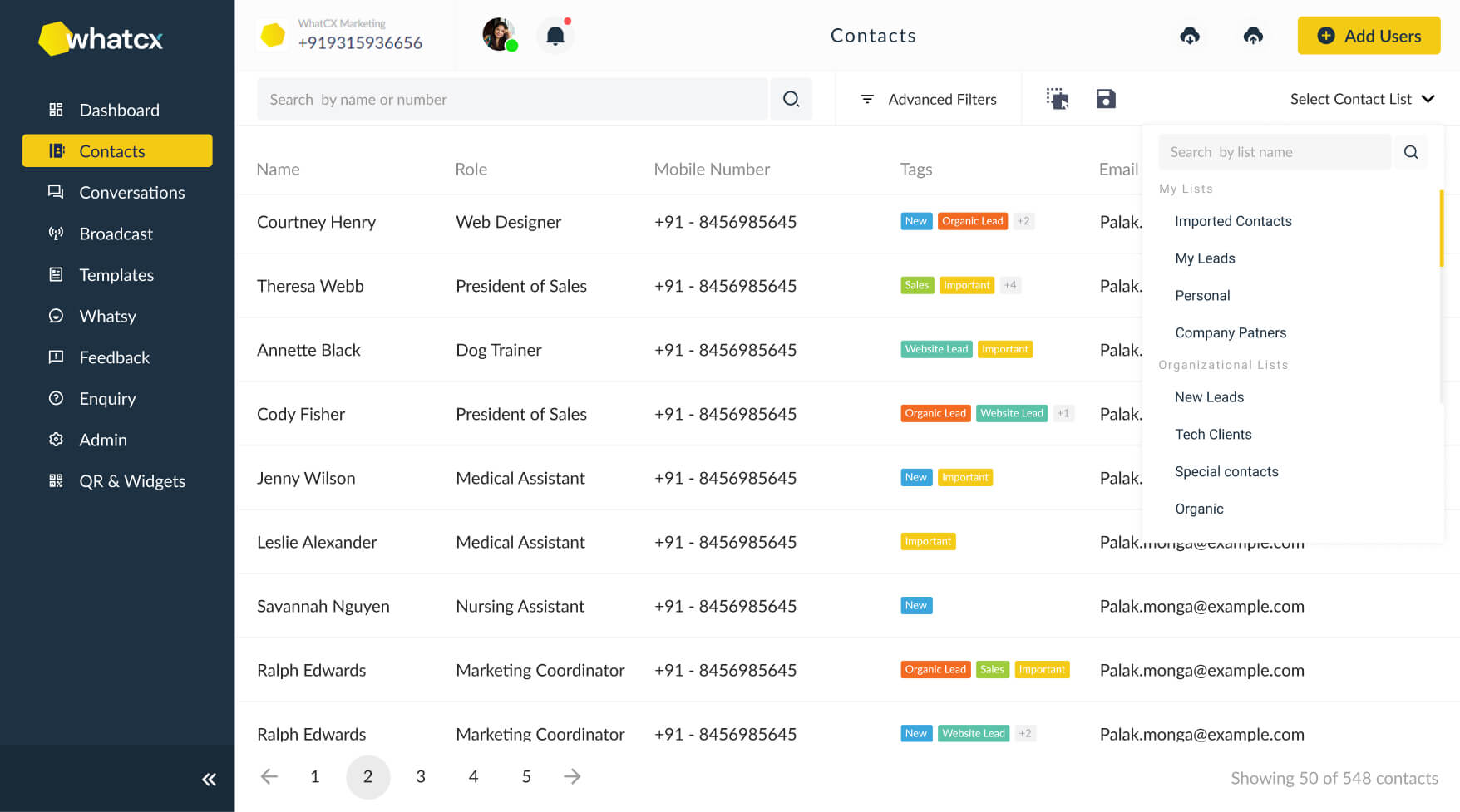Click the notification bell icon
Viewport: 1460px width, 812px height.
coord(555,36)
